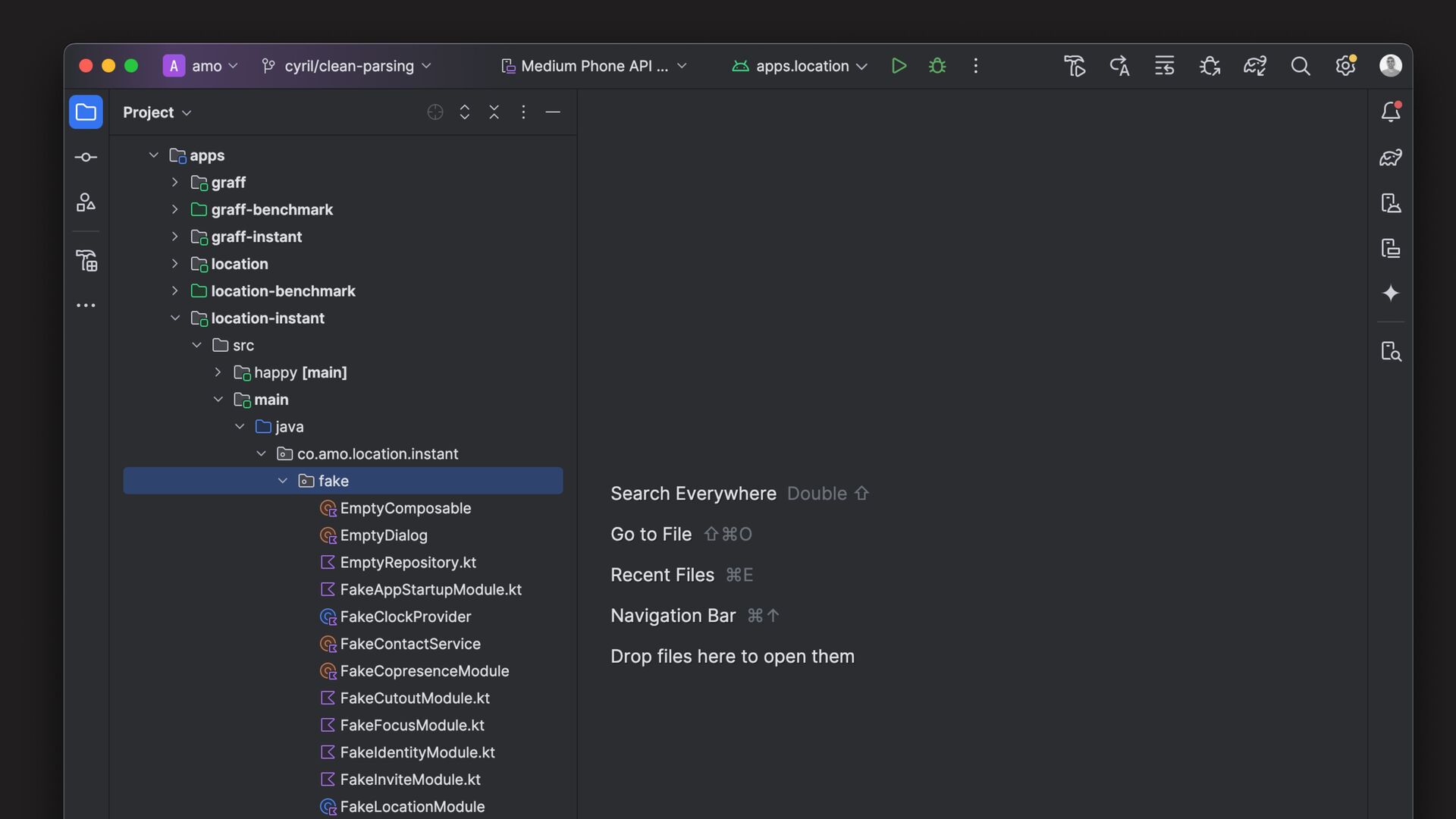
Task: Sync project with Gradle files icon
Action: tap(1254, 66)
